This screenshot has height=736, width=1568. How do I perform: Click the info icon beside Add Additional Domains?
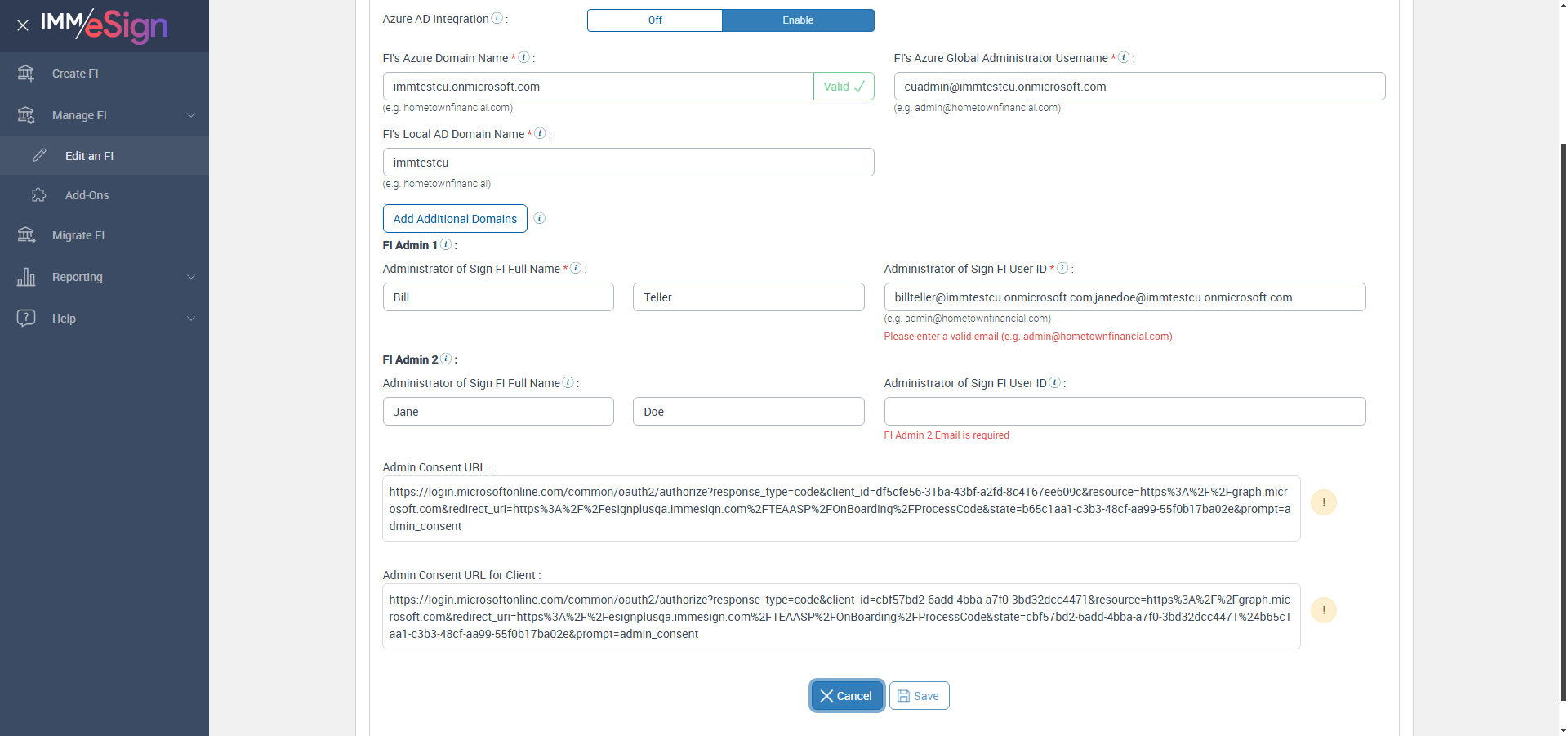pos(539,218)
